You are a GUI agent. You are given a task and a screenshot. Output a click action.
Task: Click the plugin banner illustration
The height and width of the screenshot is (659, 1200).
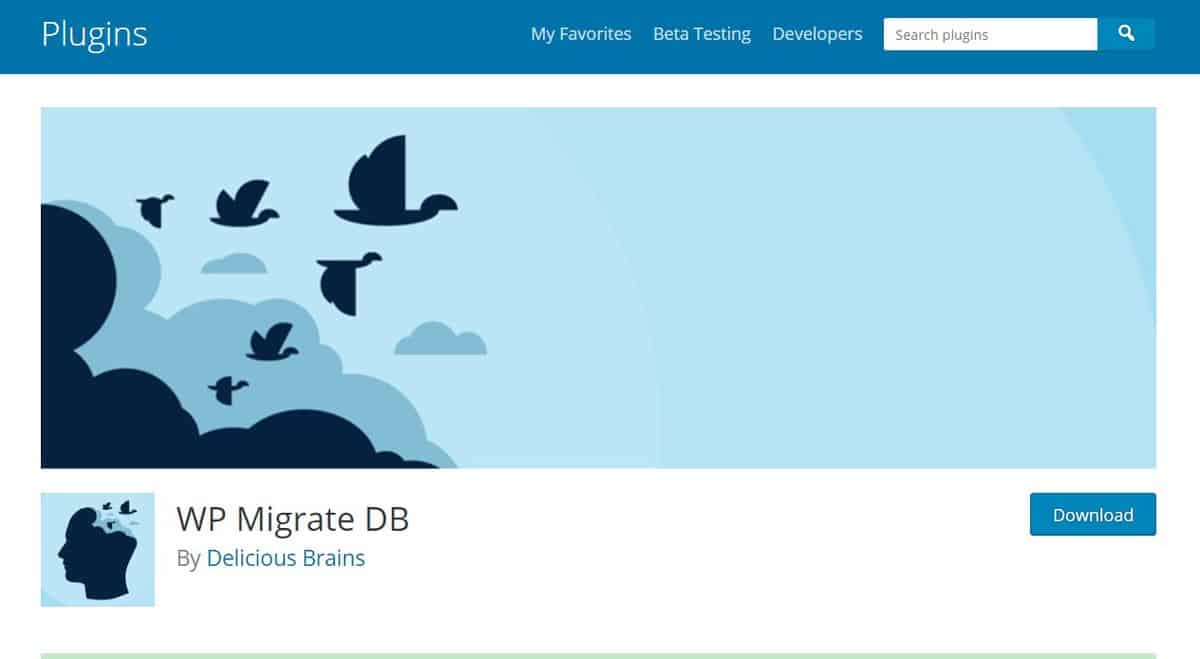(600, 287)
